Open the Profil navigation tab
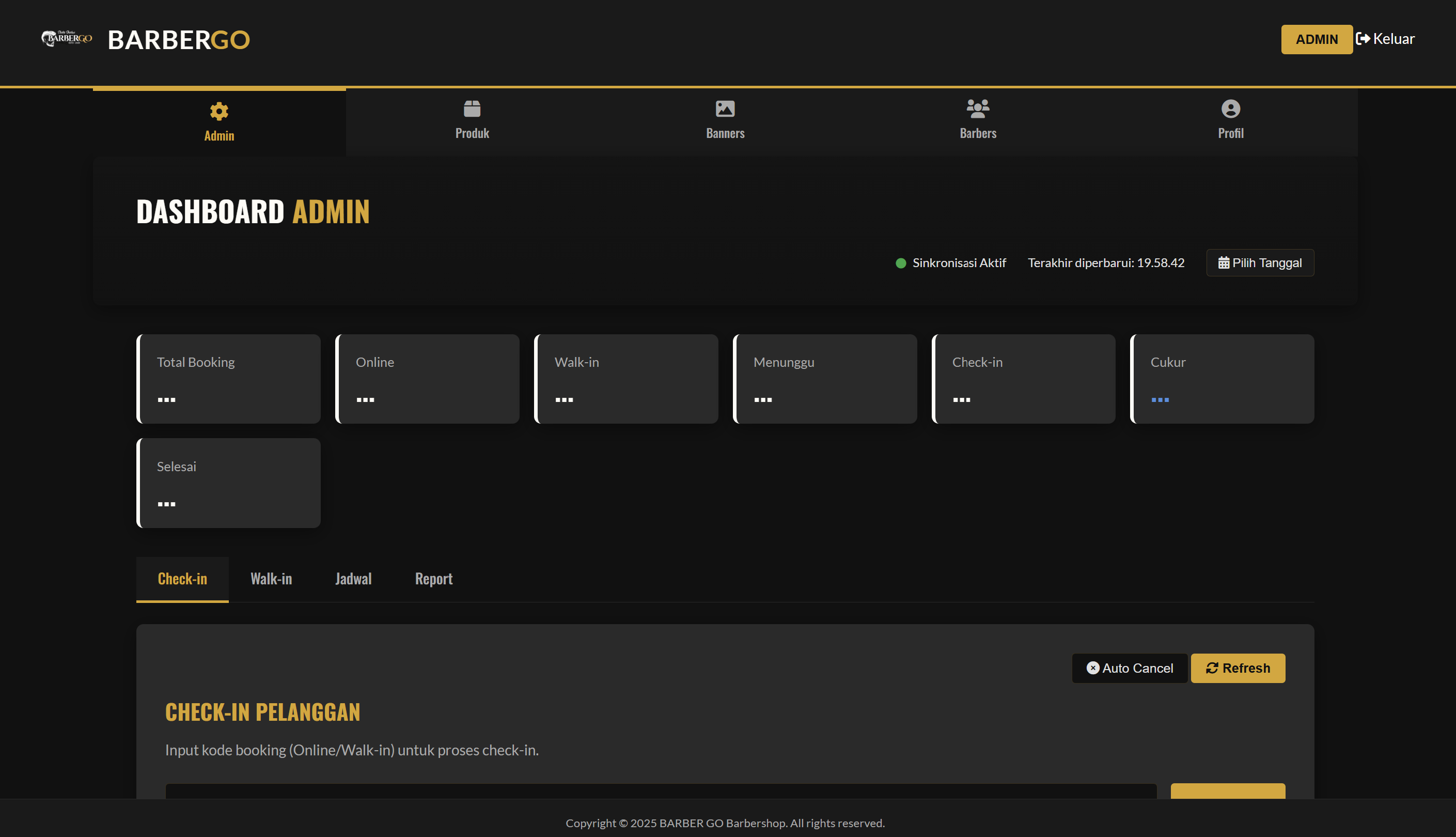The image size is (1456, 837). 1231,121
